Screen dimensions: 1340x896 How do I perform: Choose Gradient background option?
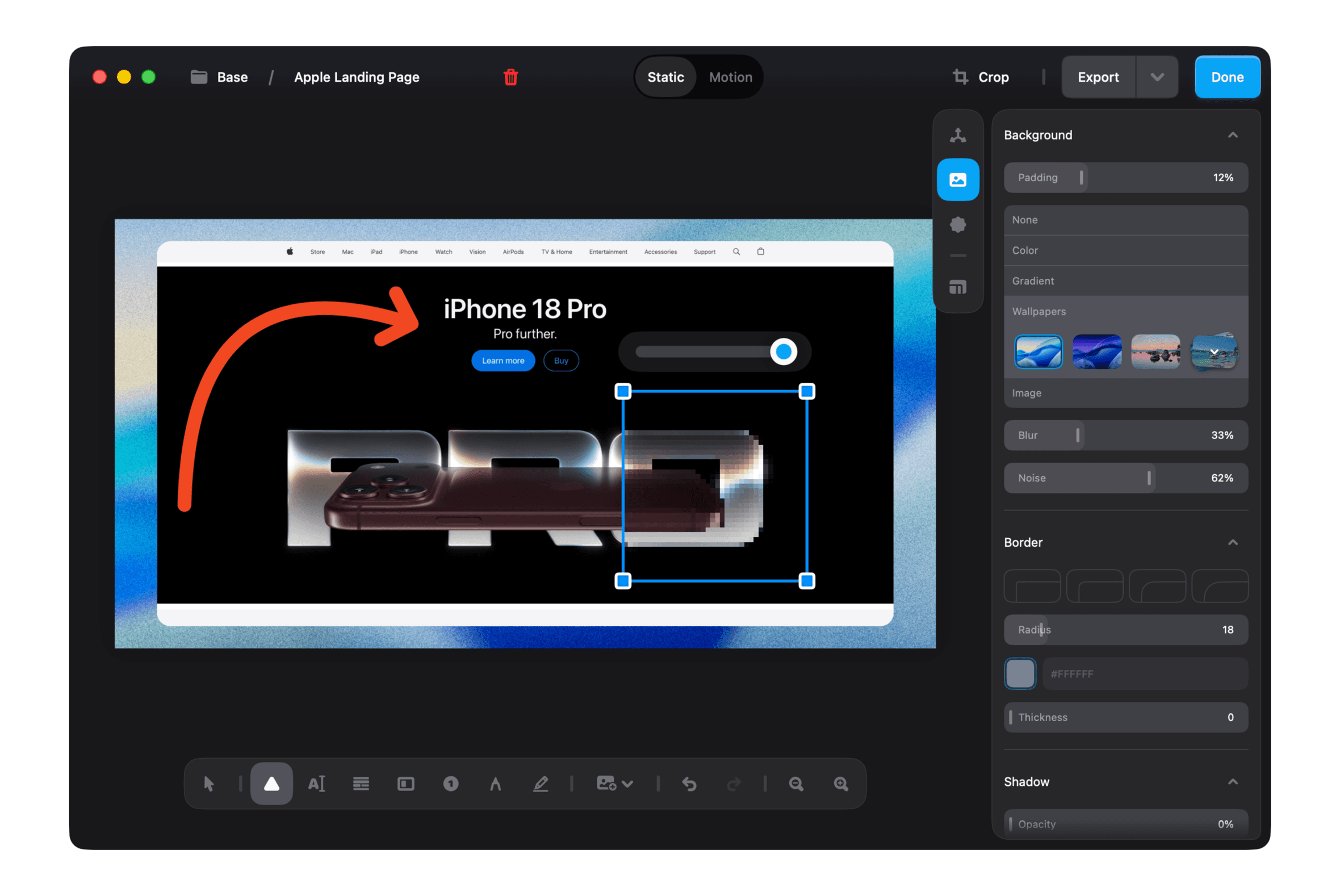click(1126, 280)
